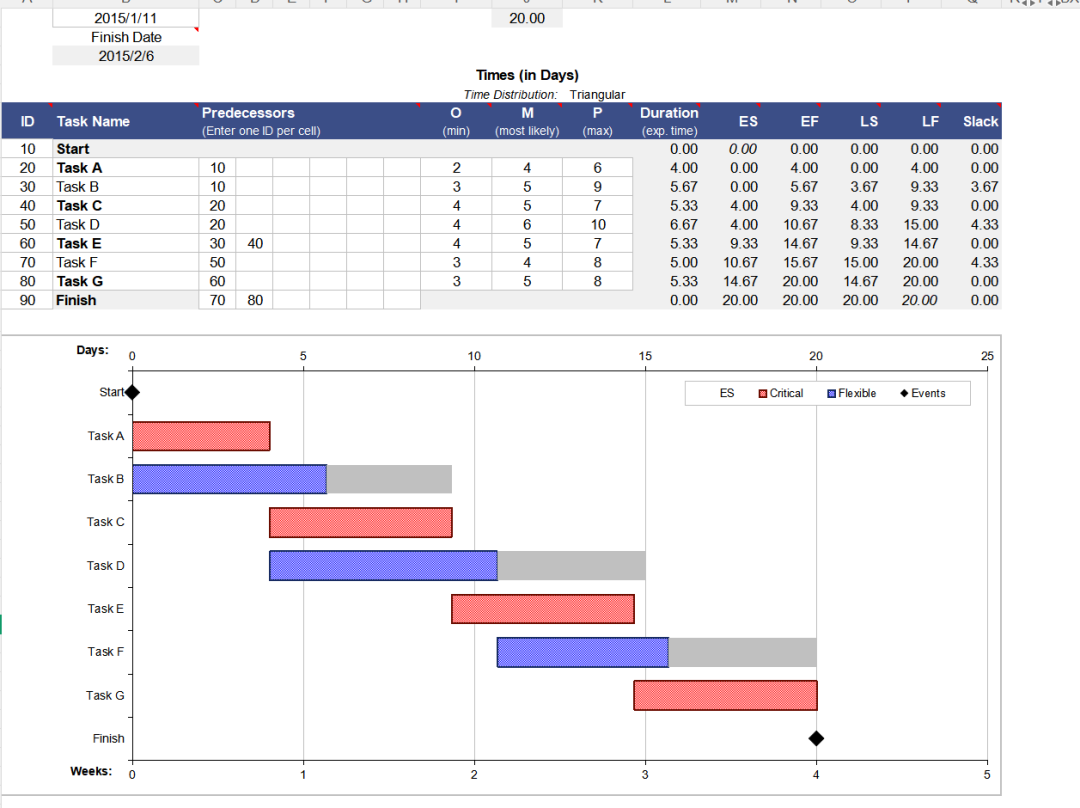Click the 20.00 cell at top

pos(527,18)
